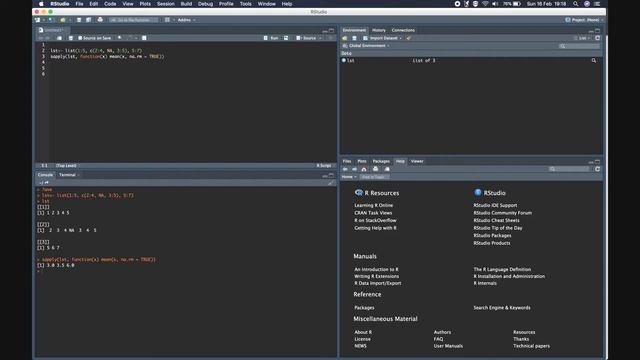This screenshot has width=640, height=360.
Task: Expand the lst object with its toggle
Action: [344, 60]
